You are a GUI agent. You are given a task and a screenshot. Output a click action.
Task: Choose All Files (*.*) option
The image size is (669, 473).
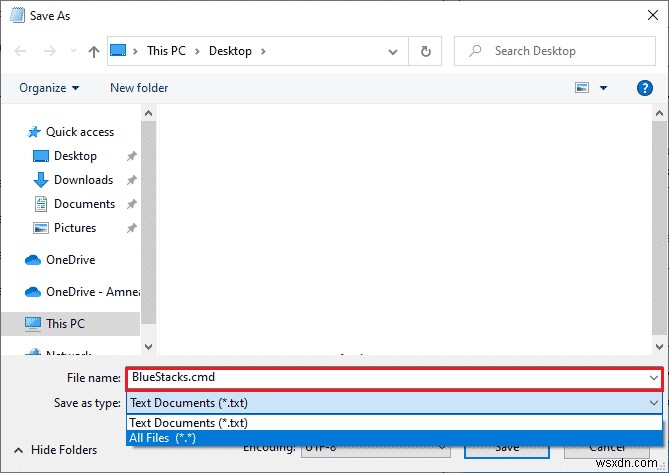click(394, 438)
